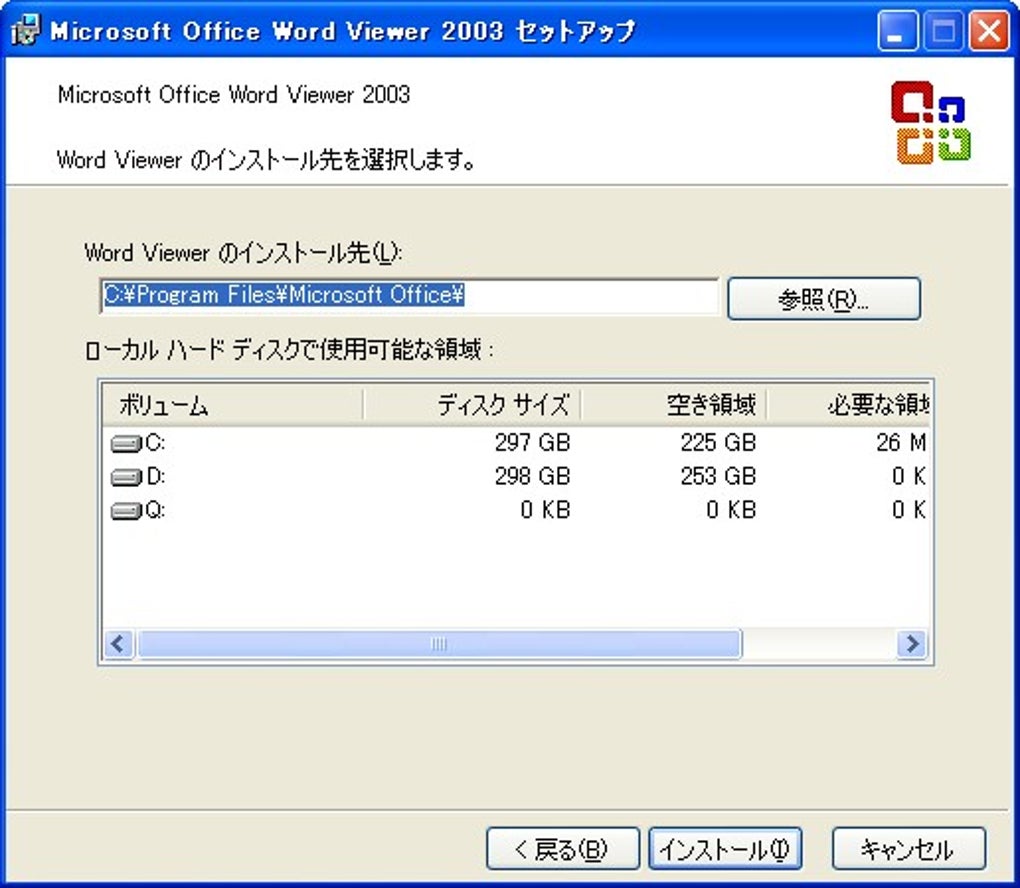
Task: Click the horizontal scrollbar right arrow
Action: [x=912, y=644]
